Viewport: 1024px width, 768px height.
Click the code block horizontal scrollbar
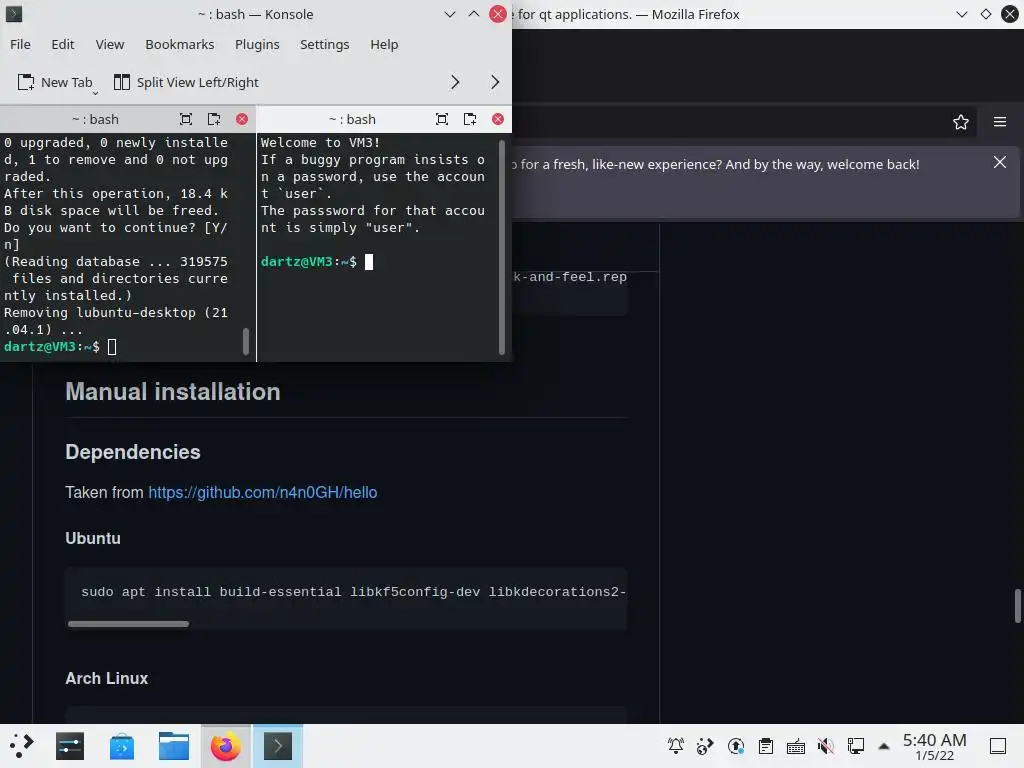tap(129, 624)
